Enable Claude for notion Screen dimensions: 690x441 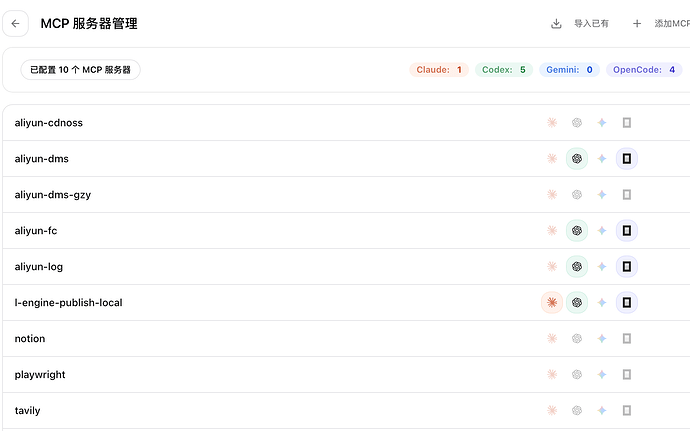552,338
